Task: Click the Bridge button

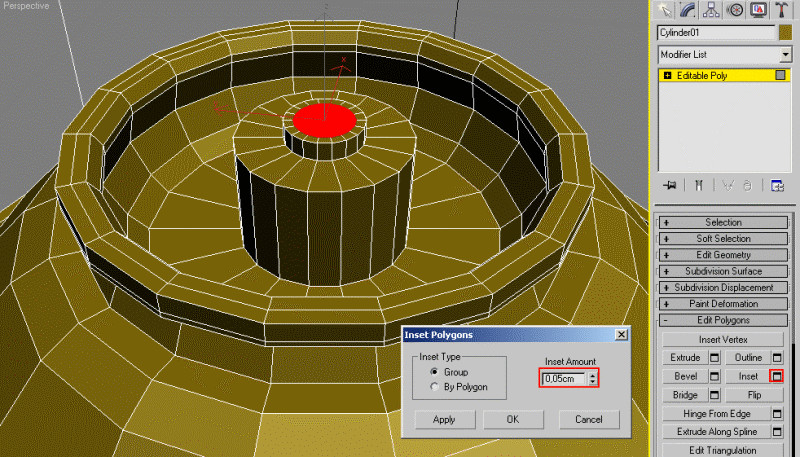Action: 685,395
